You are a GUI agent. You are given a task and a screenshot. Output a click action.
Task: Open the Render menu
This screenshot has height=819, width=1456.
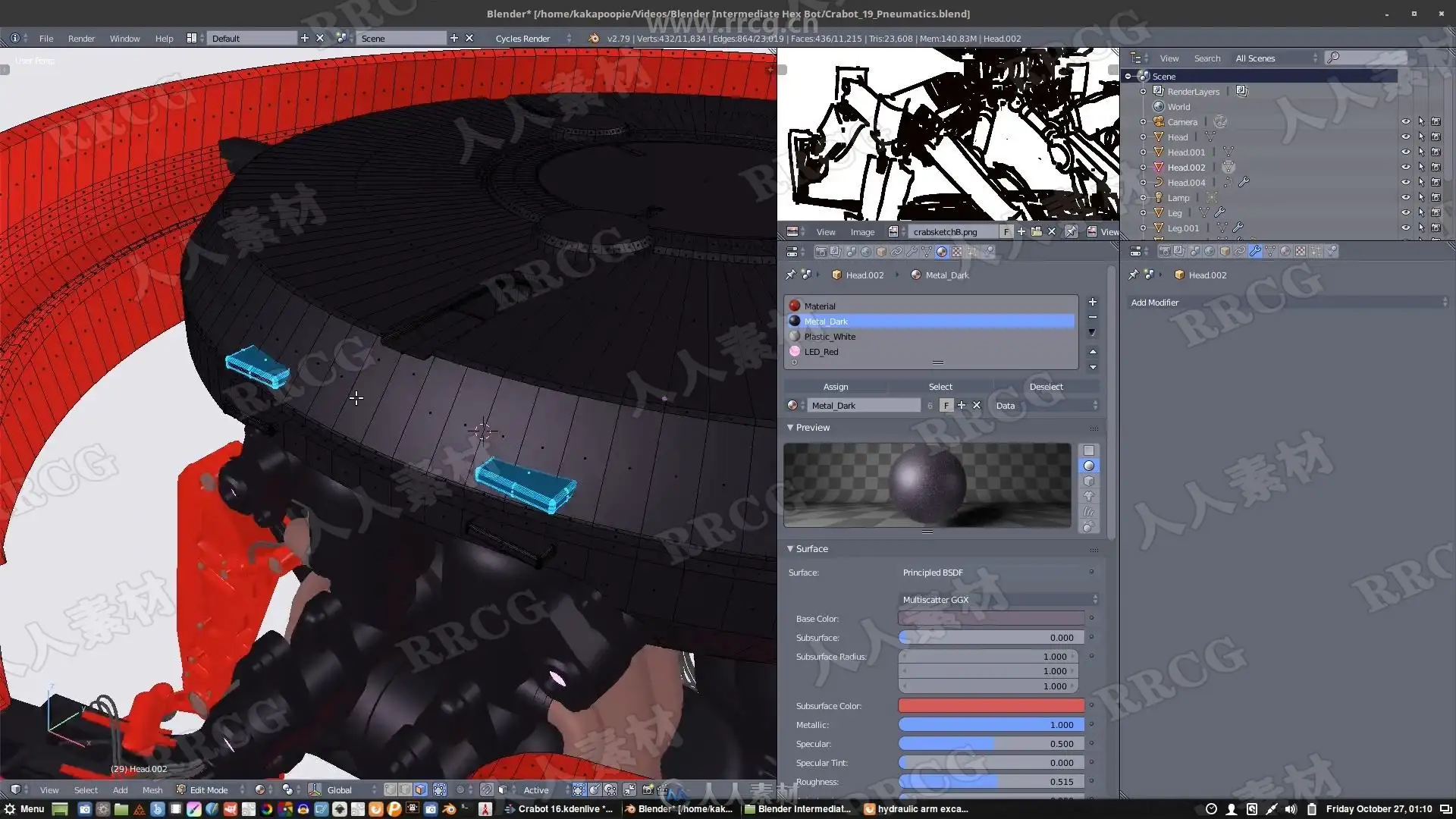tap(81, 39)
